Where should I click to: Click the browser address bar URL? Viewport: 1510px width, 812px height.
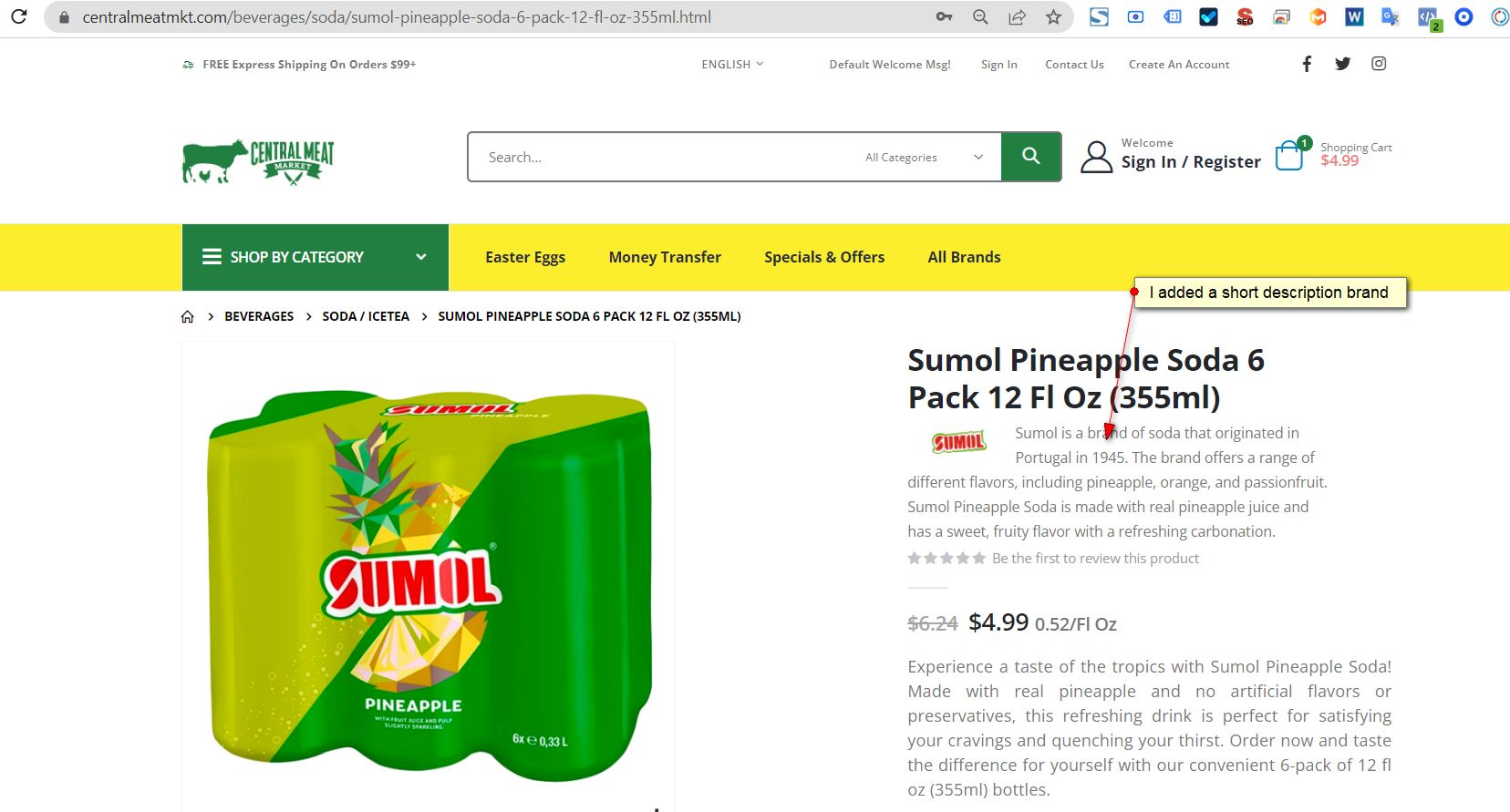[397, 17]
